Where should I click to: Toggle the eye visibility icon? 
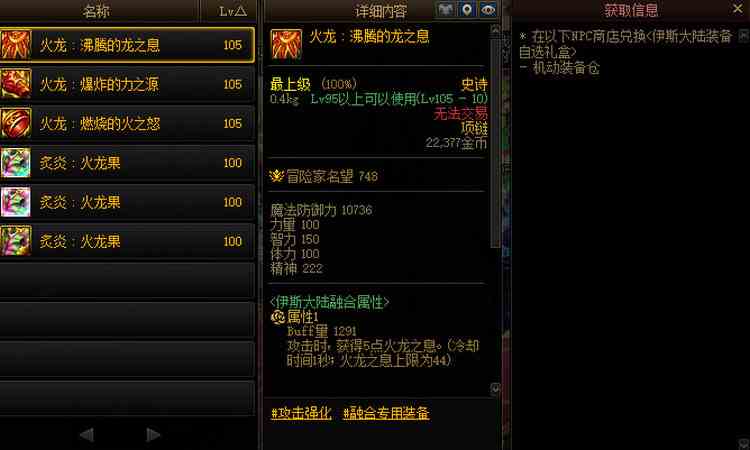488,10
